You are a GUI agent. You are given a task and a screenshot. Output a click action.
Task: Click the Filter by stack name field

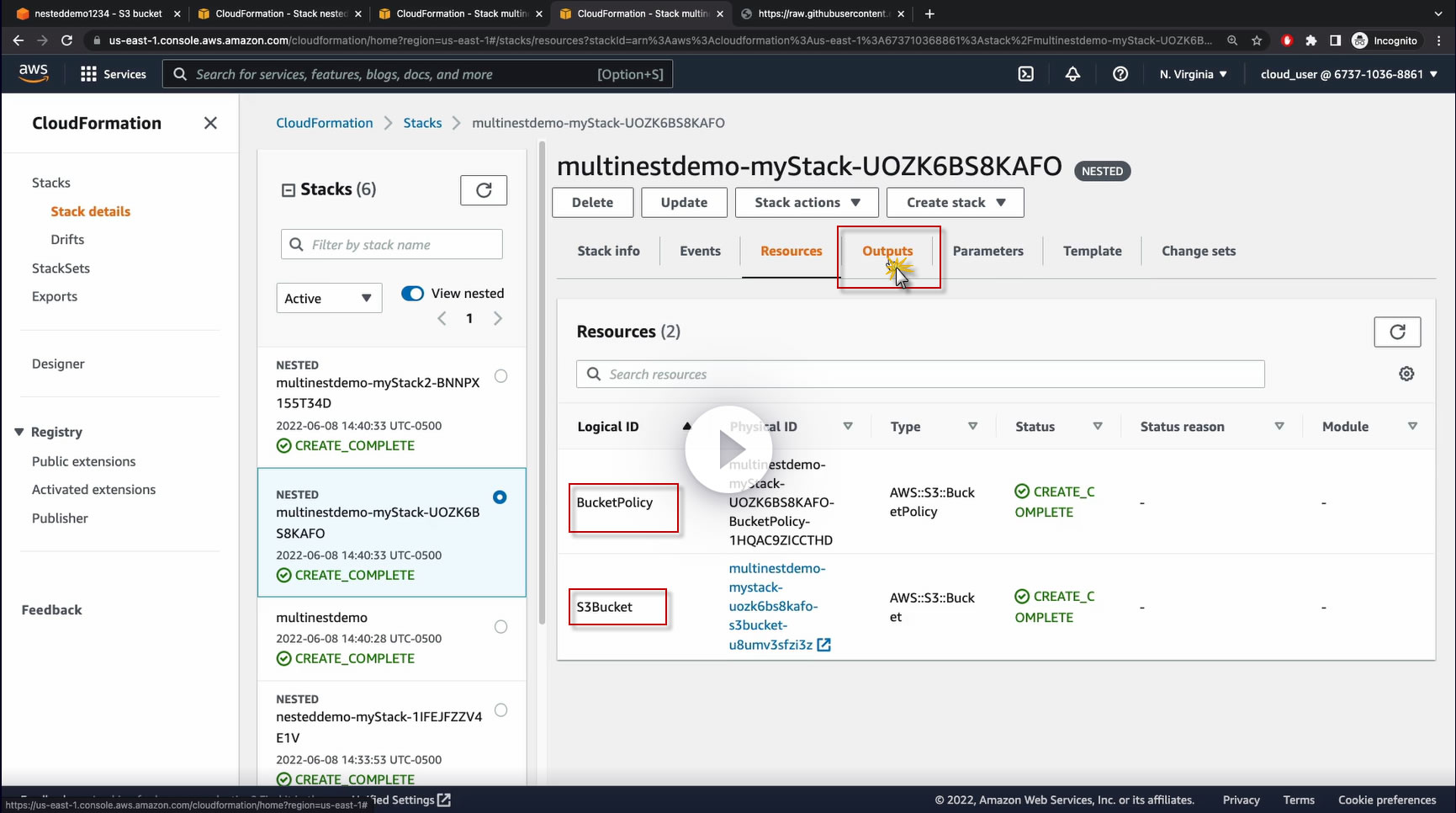click(392, 245)
